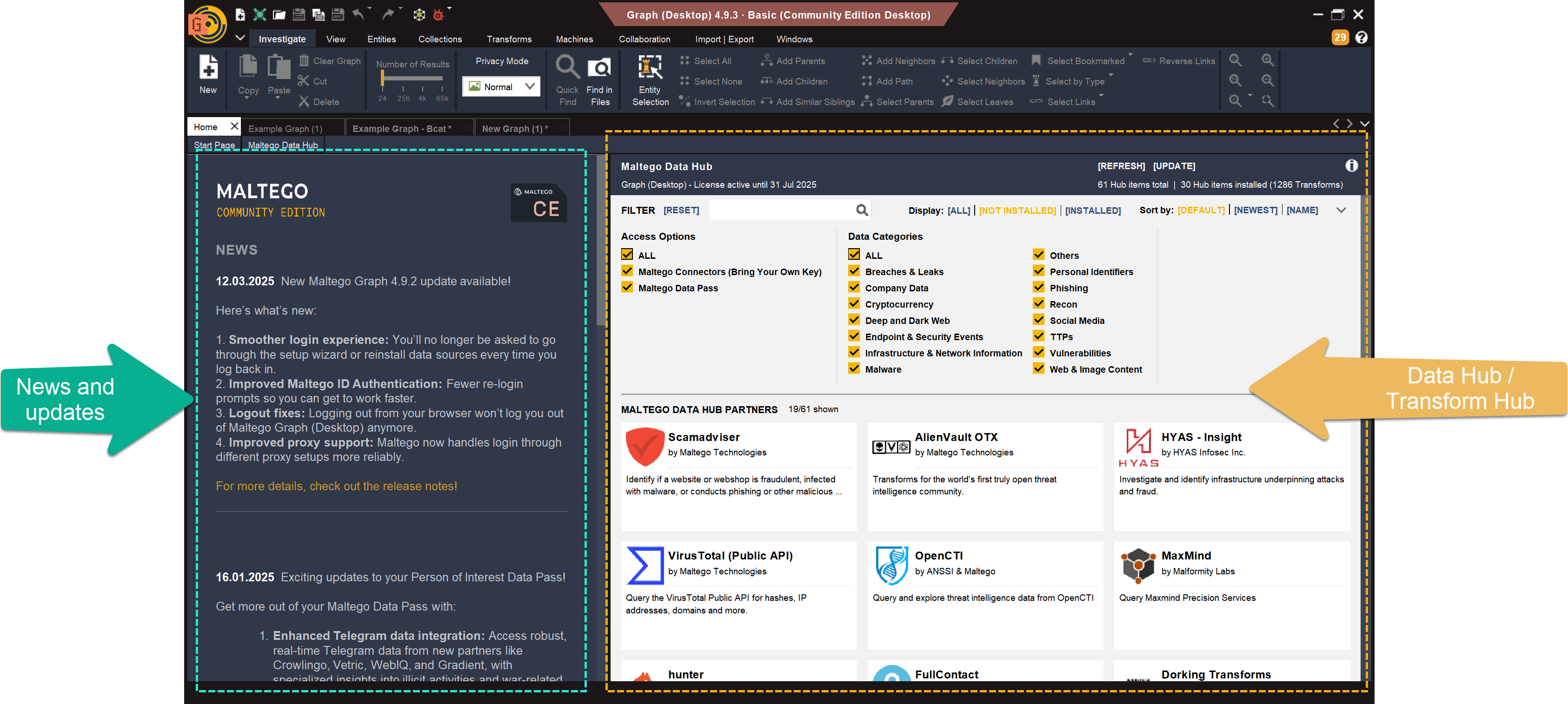Click the save all icon
This screenshot has width=1568, height=704.
pos(318,14)
